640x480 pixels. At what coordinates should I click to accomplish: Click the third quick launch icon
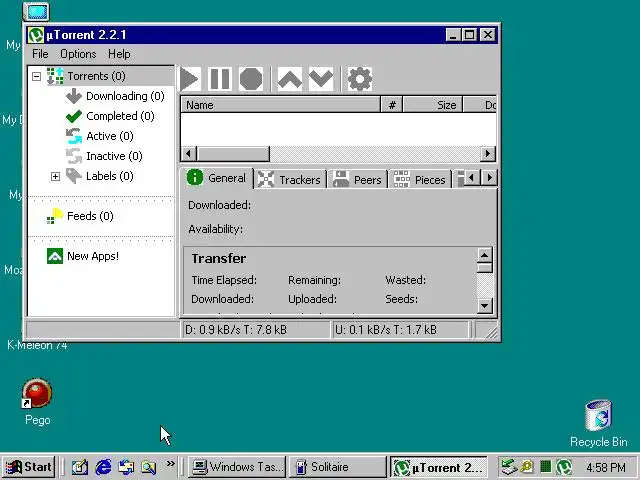pos(126,467)
